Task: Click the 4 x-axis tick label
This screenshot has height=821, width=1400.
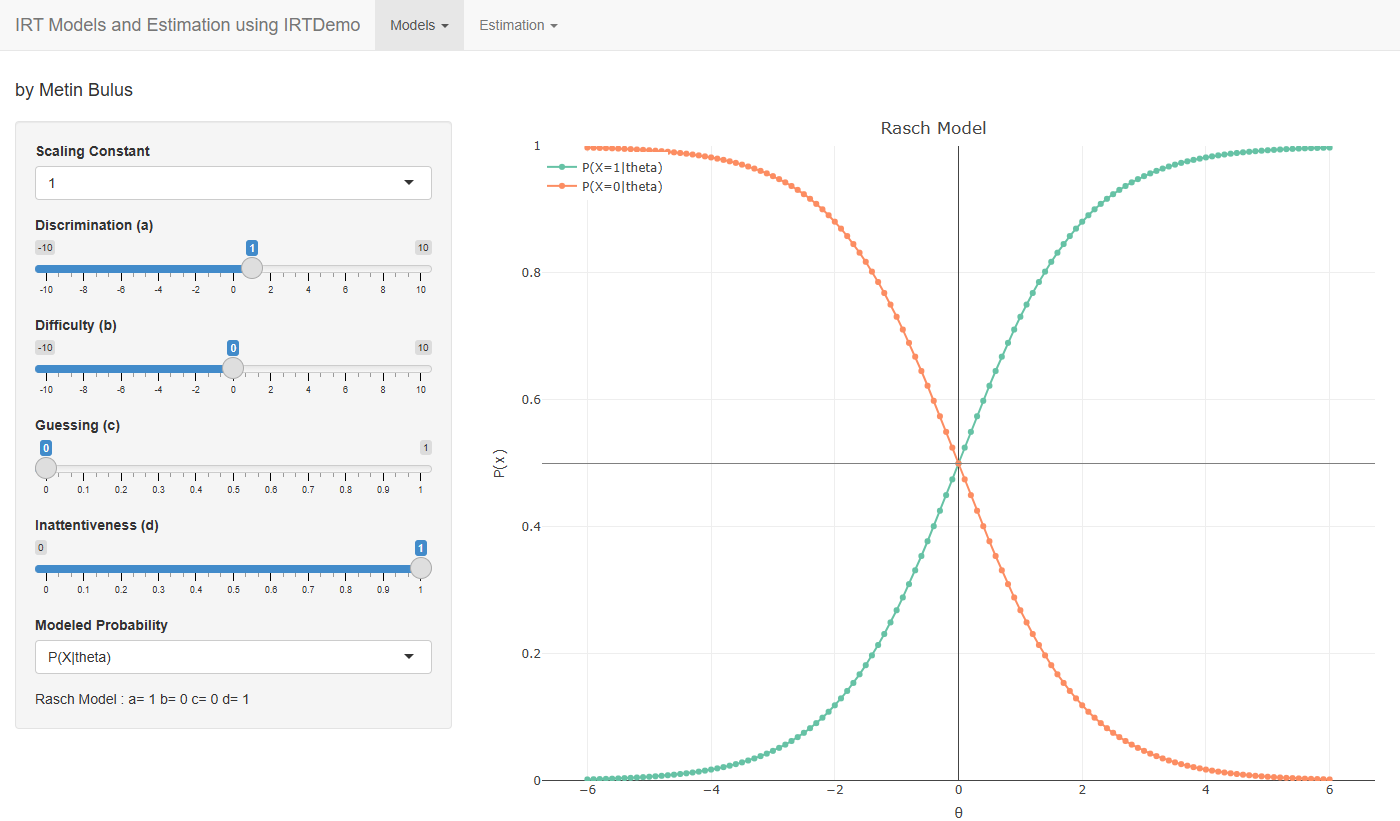Action: 1205,789
